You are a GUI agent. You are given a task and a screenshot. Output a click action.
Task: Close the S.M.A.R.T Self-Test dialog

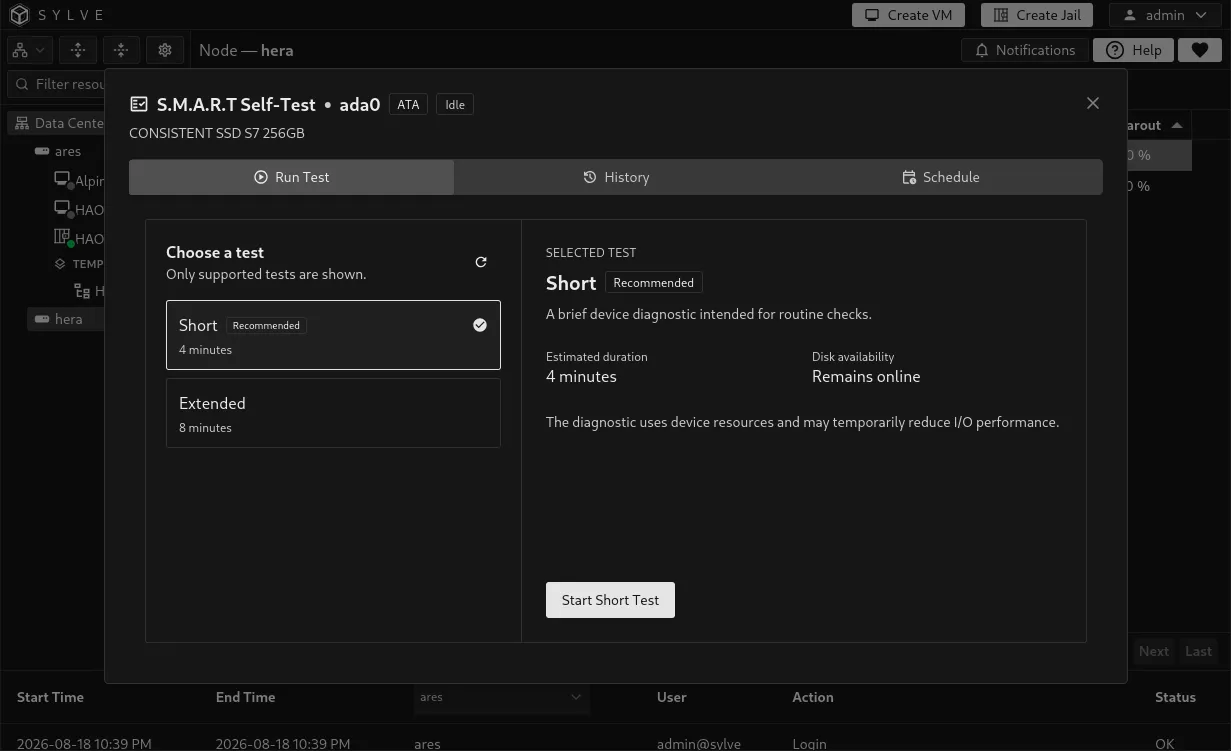tap(1093, 103)
